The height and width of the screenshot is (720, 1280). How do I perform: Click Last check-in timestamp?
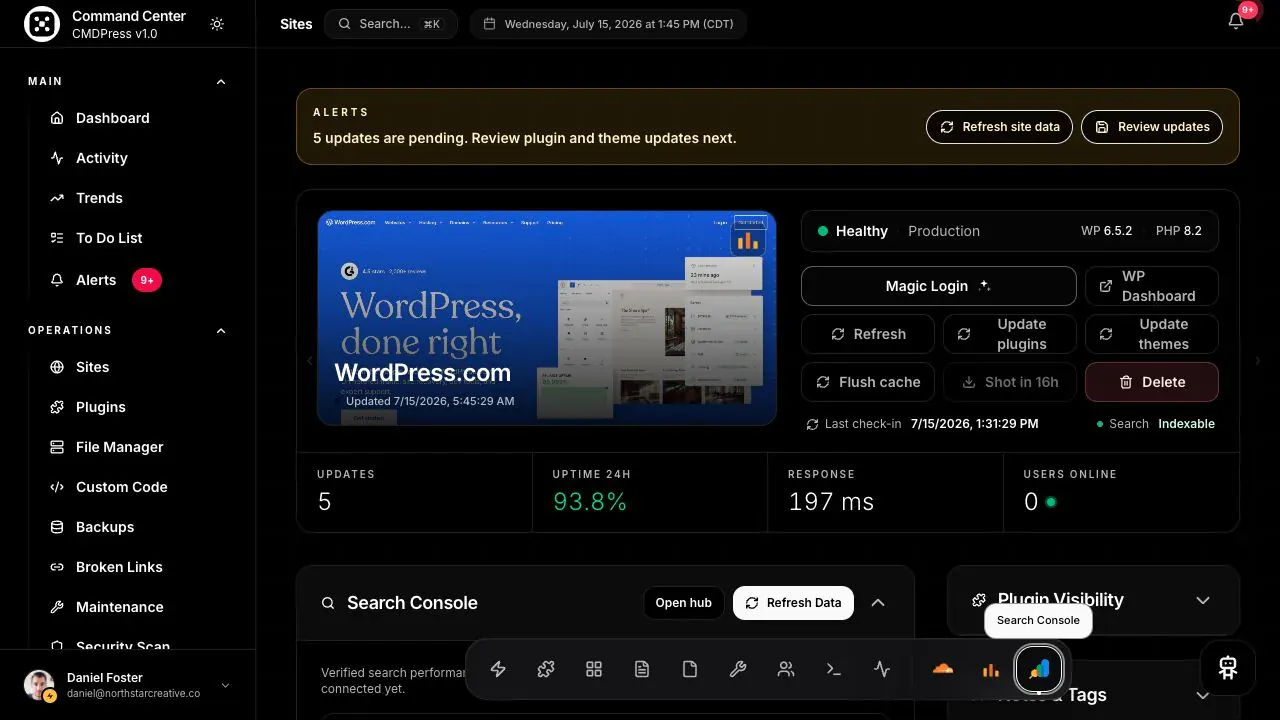pos(974,424)
